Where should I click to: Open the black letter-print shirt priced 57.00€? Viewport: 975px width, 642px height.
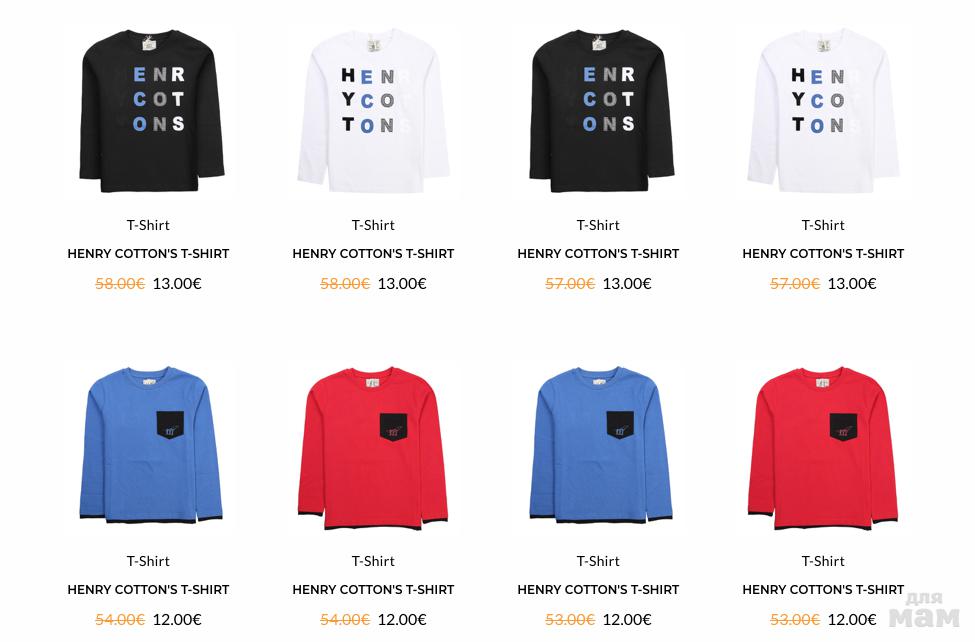tap(602, 111)
